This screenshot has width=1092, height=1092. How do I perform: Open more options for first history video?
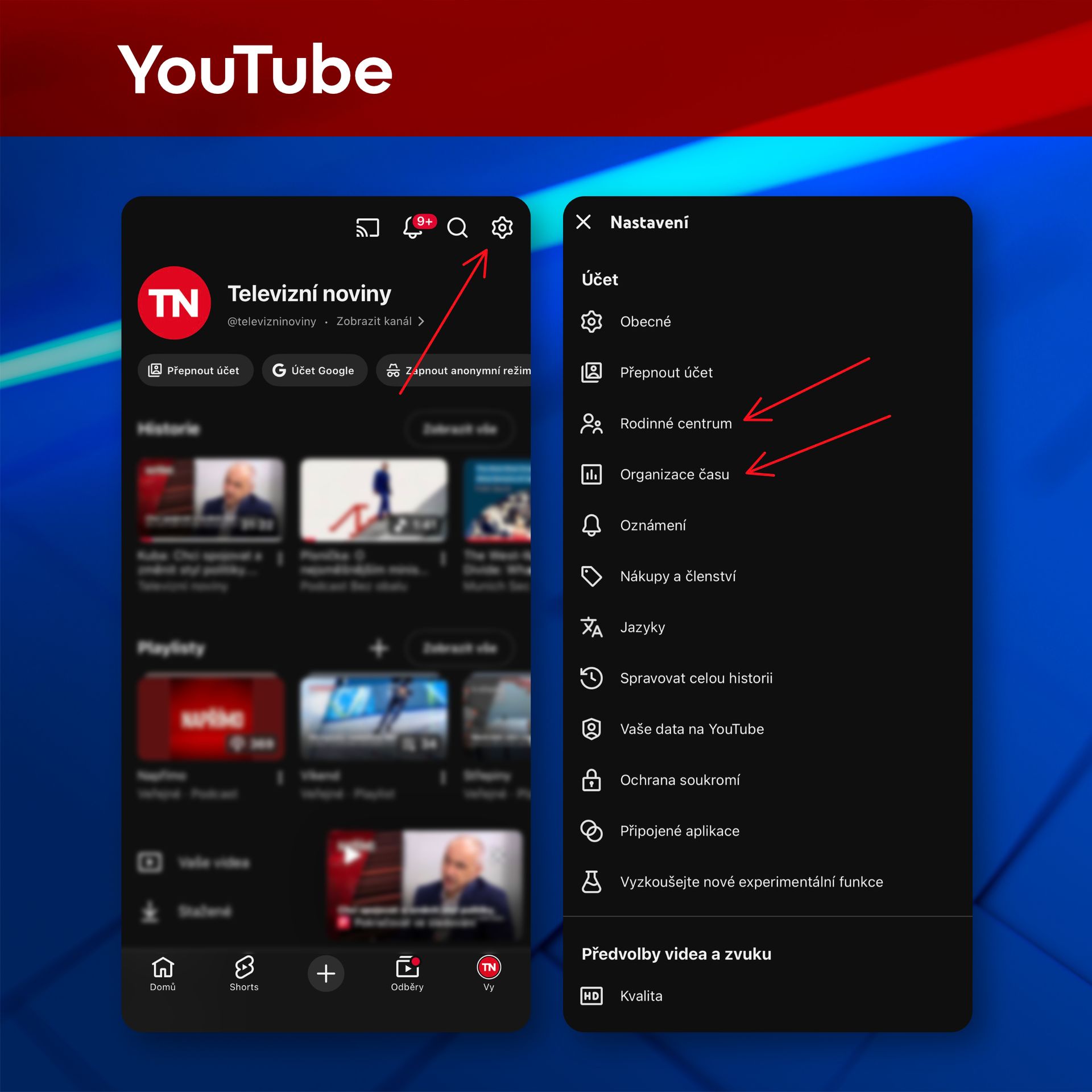click(x=280, y=559)
